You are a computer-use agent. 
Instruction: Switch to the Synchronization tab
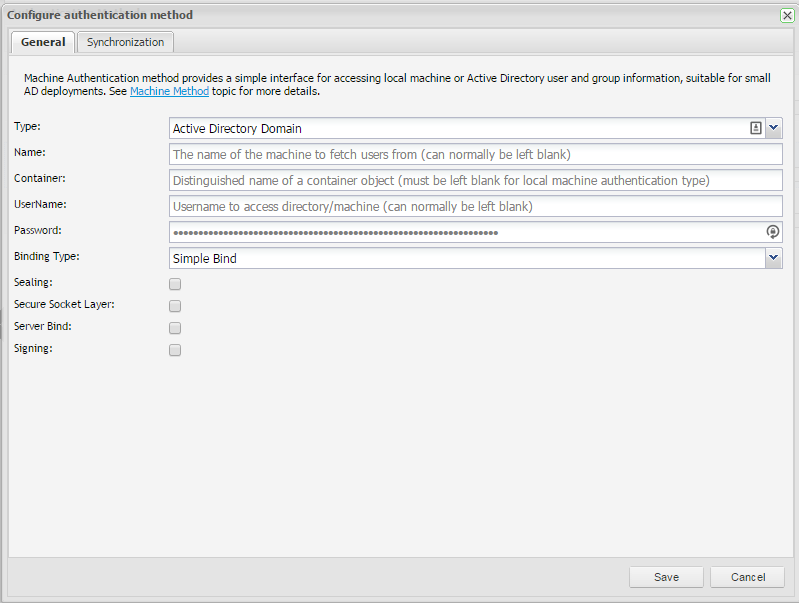pyautogui.click(x=125, y=42)
